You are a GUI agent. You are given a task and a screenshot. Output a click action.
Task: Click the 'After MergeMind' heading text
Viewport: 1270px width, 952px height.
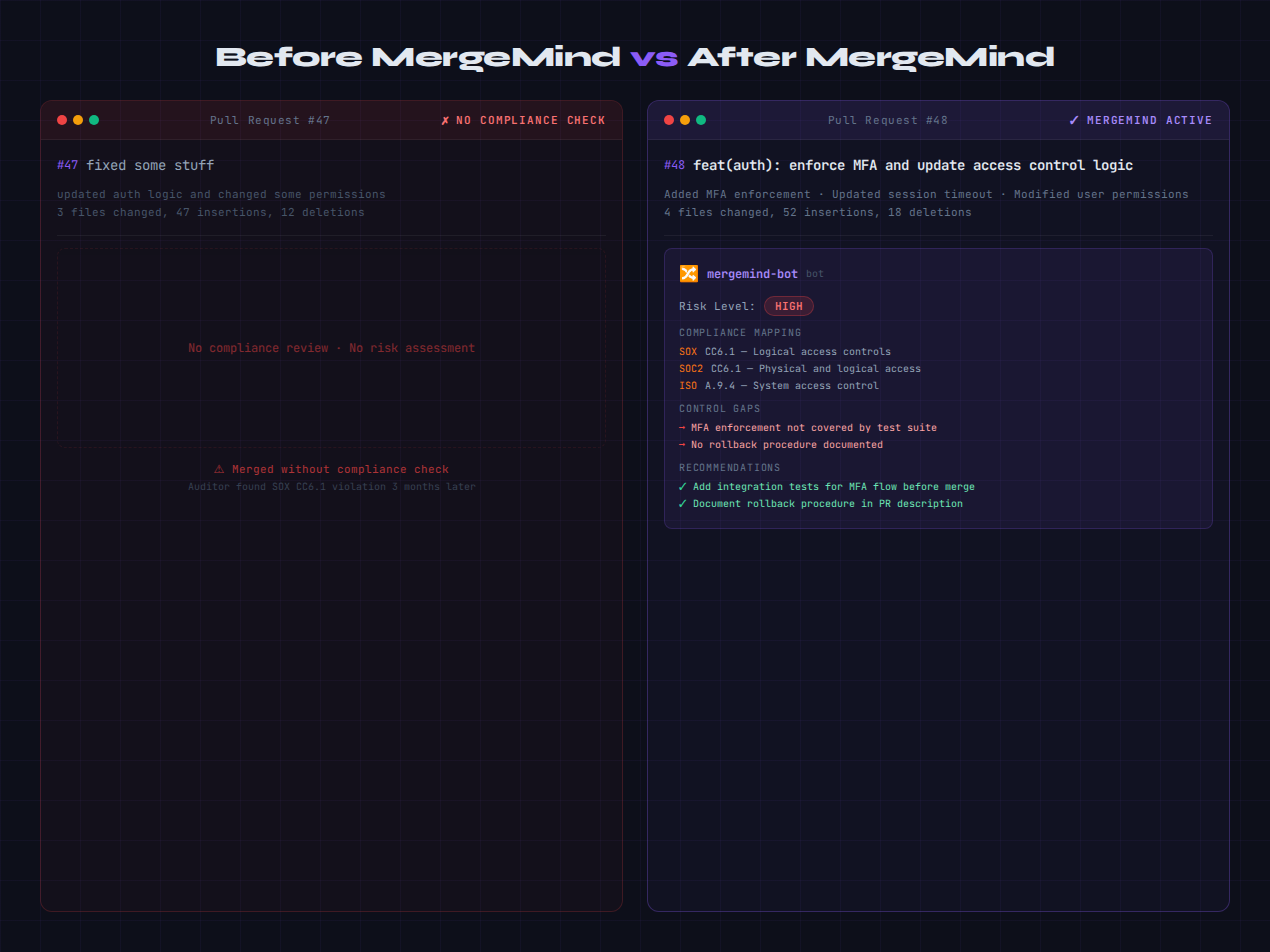pyautogui.click(x=870, y=57)
